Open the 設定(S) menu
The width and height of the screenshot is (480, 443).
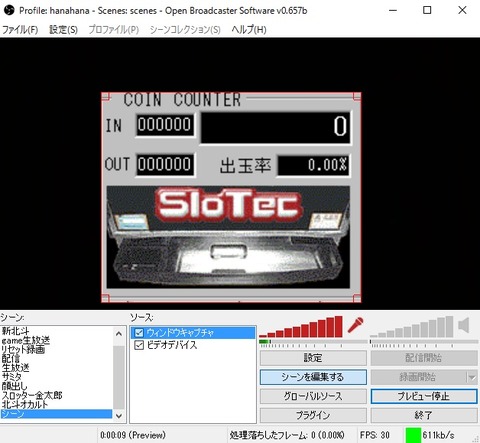tap(63, 30)
